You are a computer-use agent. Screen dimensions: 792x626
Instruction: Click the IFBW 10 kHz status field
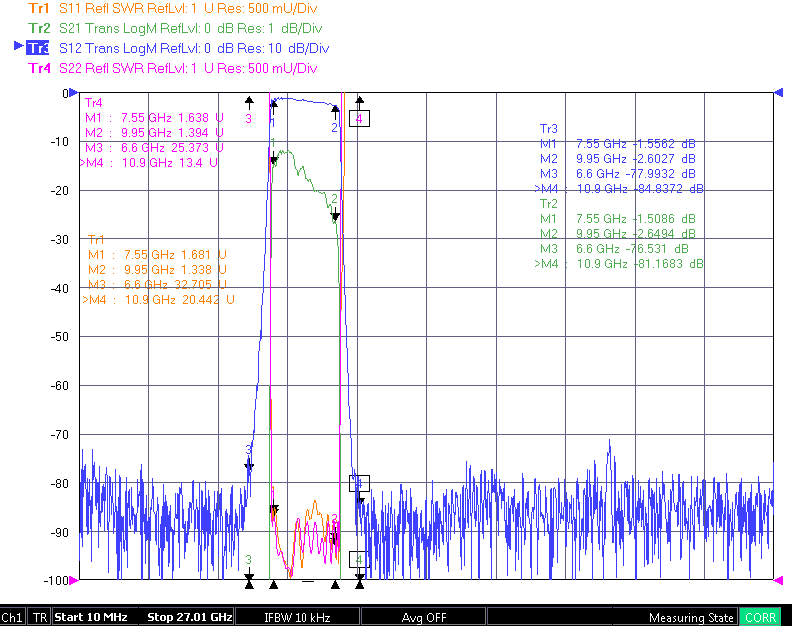[298, 617]
